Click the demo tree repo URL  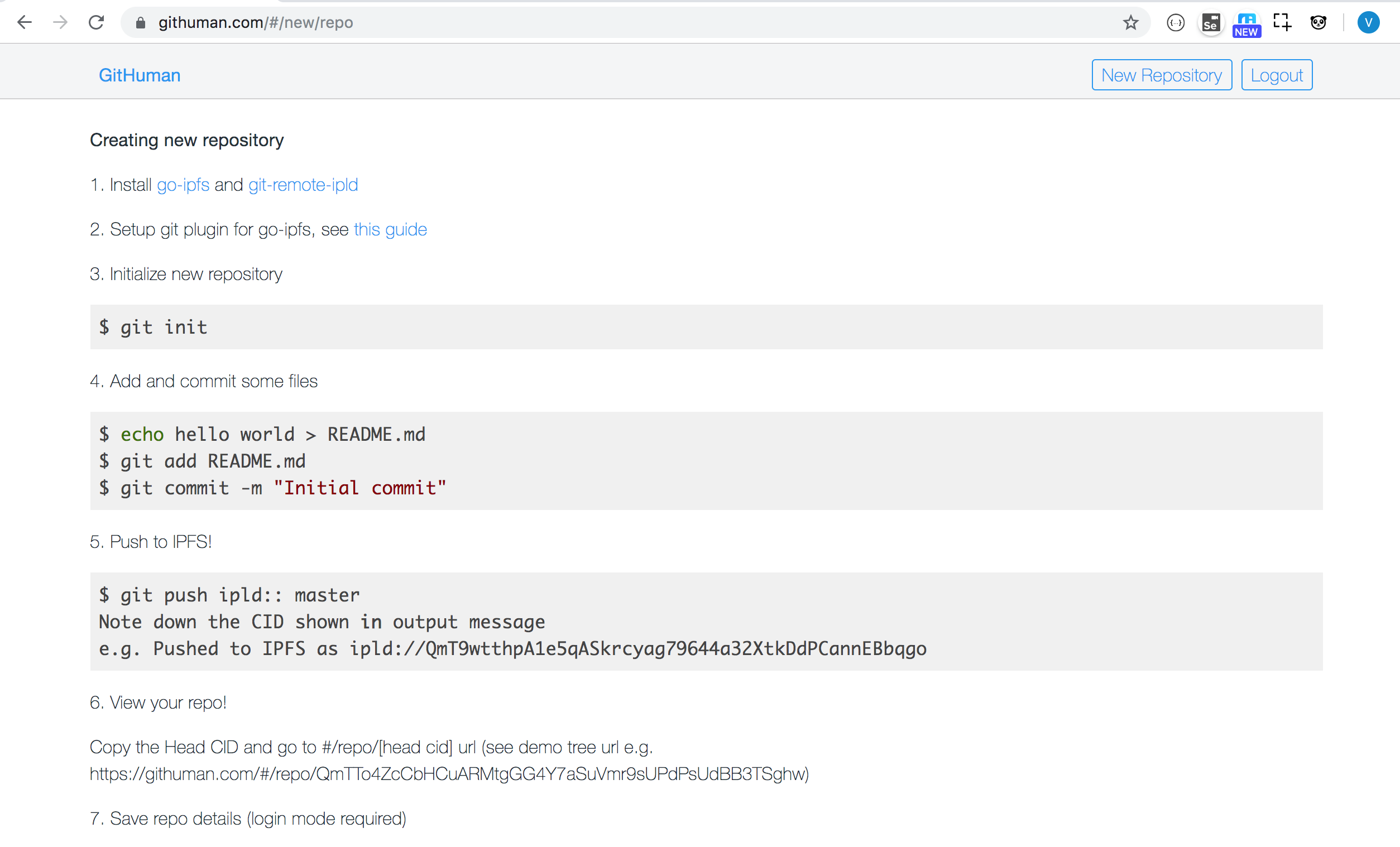point(449,773)
